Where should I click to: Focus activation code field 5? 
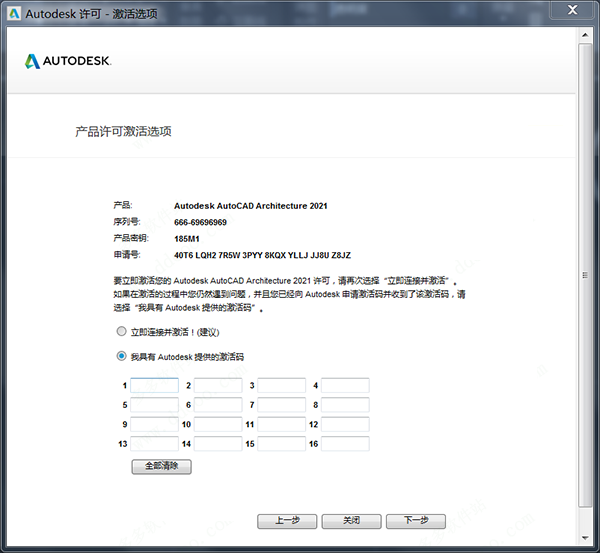click(155, 405)
